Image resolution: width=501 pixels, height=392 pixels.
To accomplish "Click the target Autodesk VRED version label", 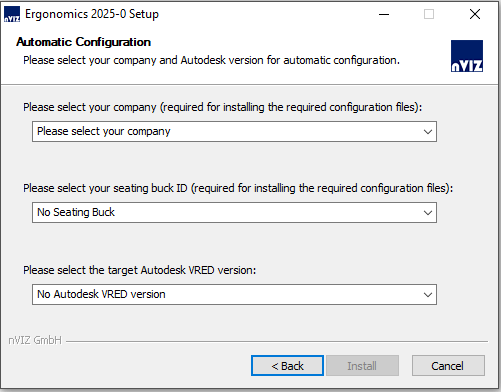I will tap(139, 270).
